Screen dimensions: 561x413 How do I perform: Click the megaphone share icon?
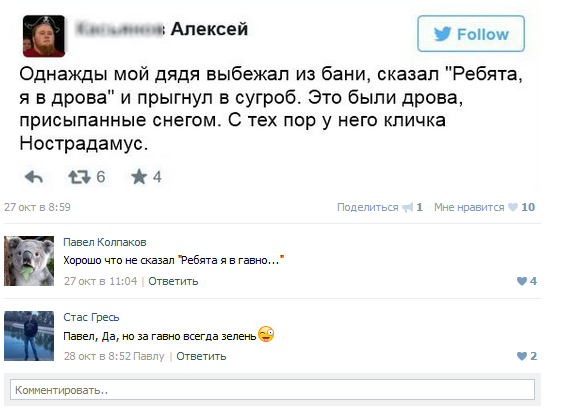tap(408, 208)
